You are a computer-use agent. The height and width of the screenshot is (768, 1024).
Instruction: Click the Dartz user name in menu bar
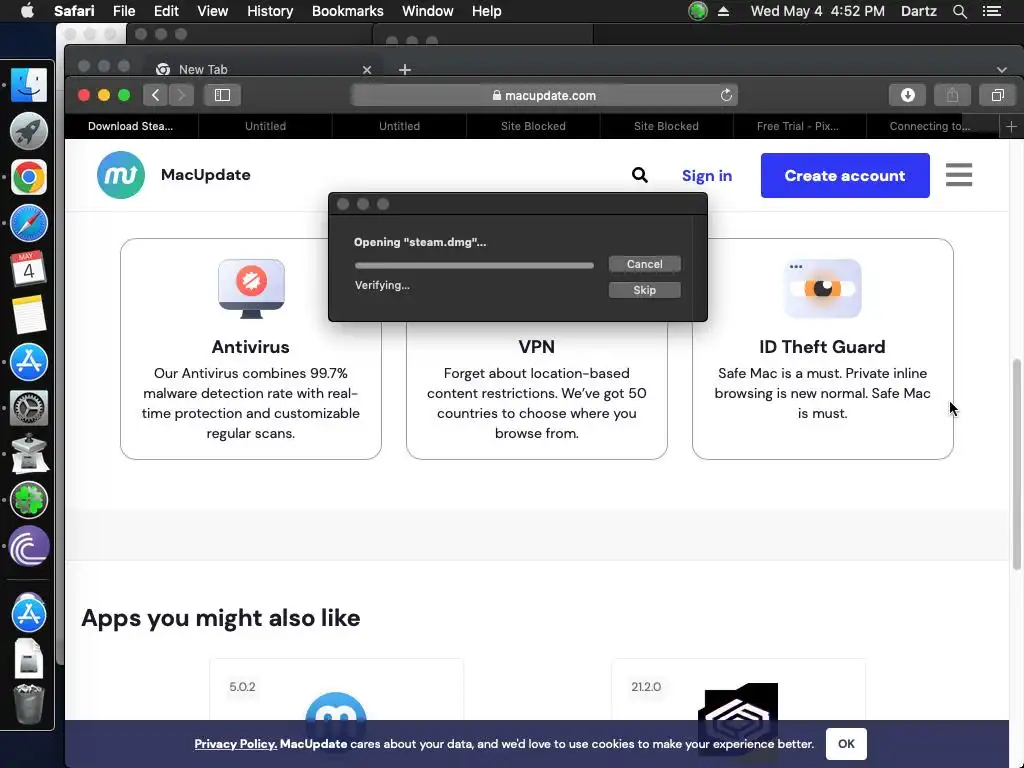click(919, 11)
